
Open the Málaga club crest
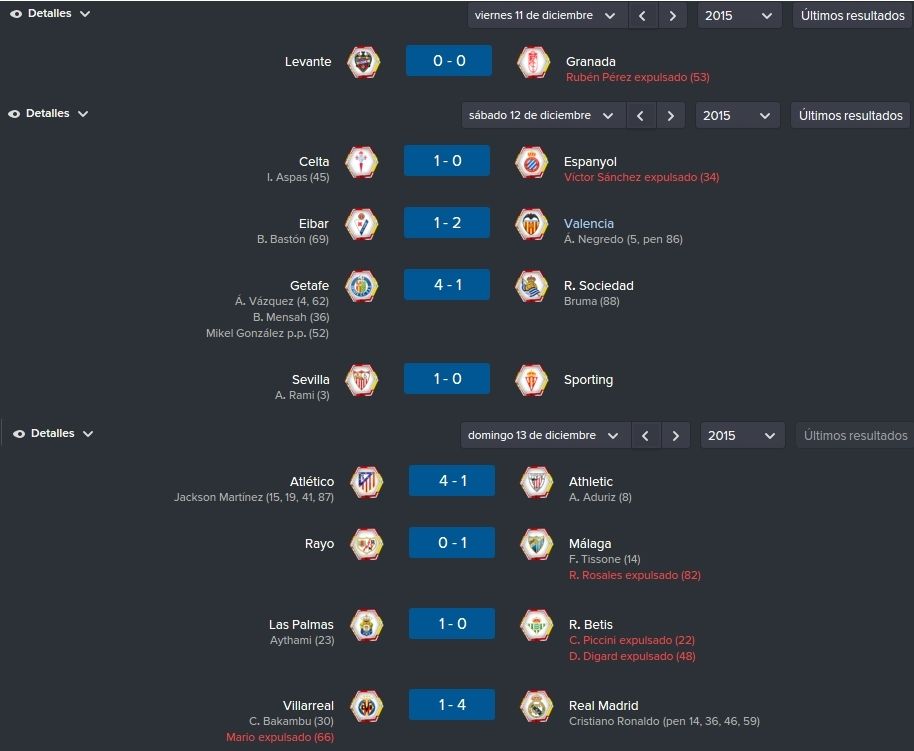coord(536,544)
